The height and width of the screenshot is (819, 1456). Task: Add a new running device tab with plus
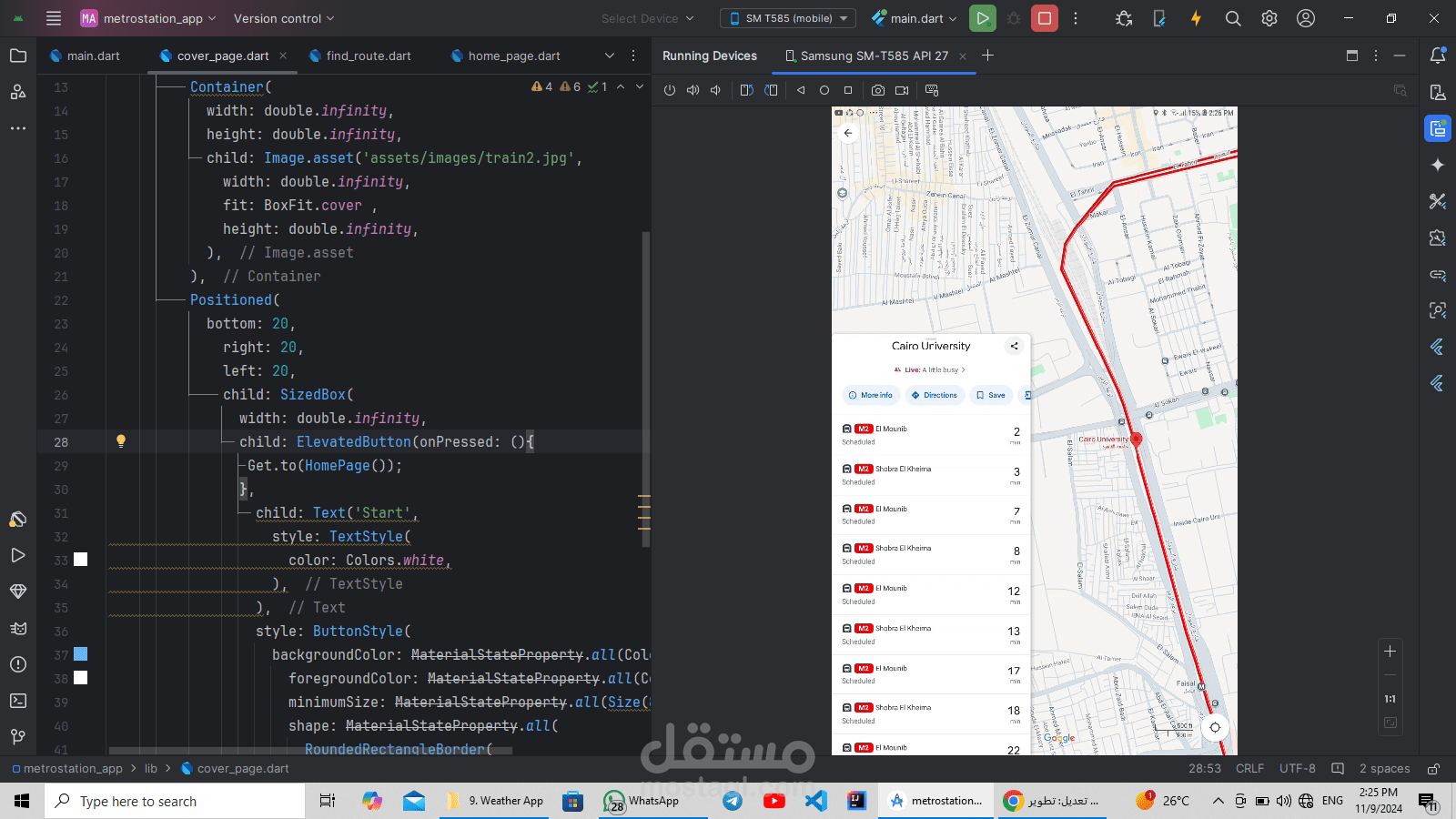[987, 56]
